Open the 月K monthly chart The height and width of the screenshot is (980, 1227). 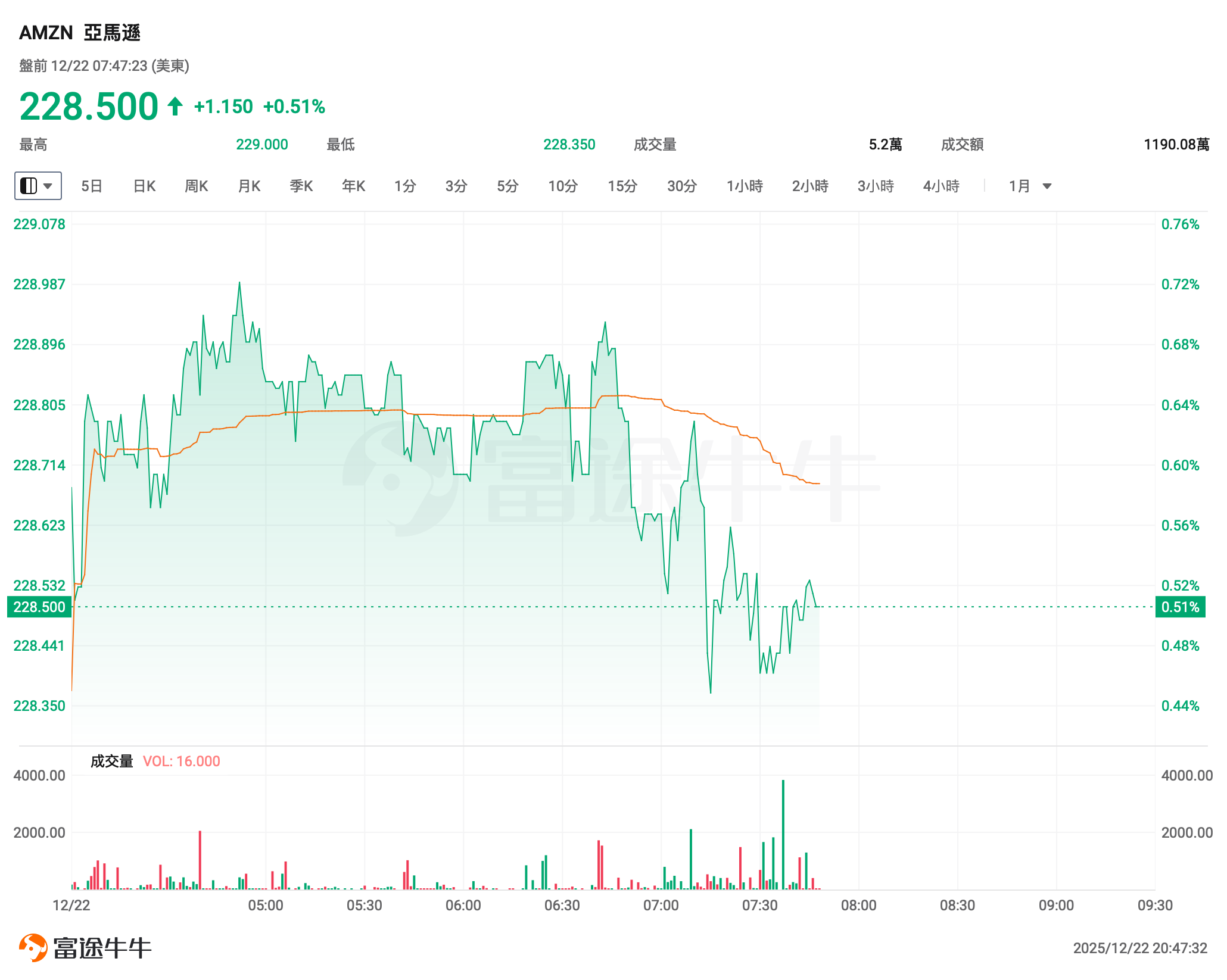(x=249, y=186)
